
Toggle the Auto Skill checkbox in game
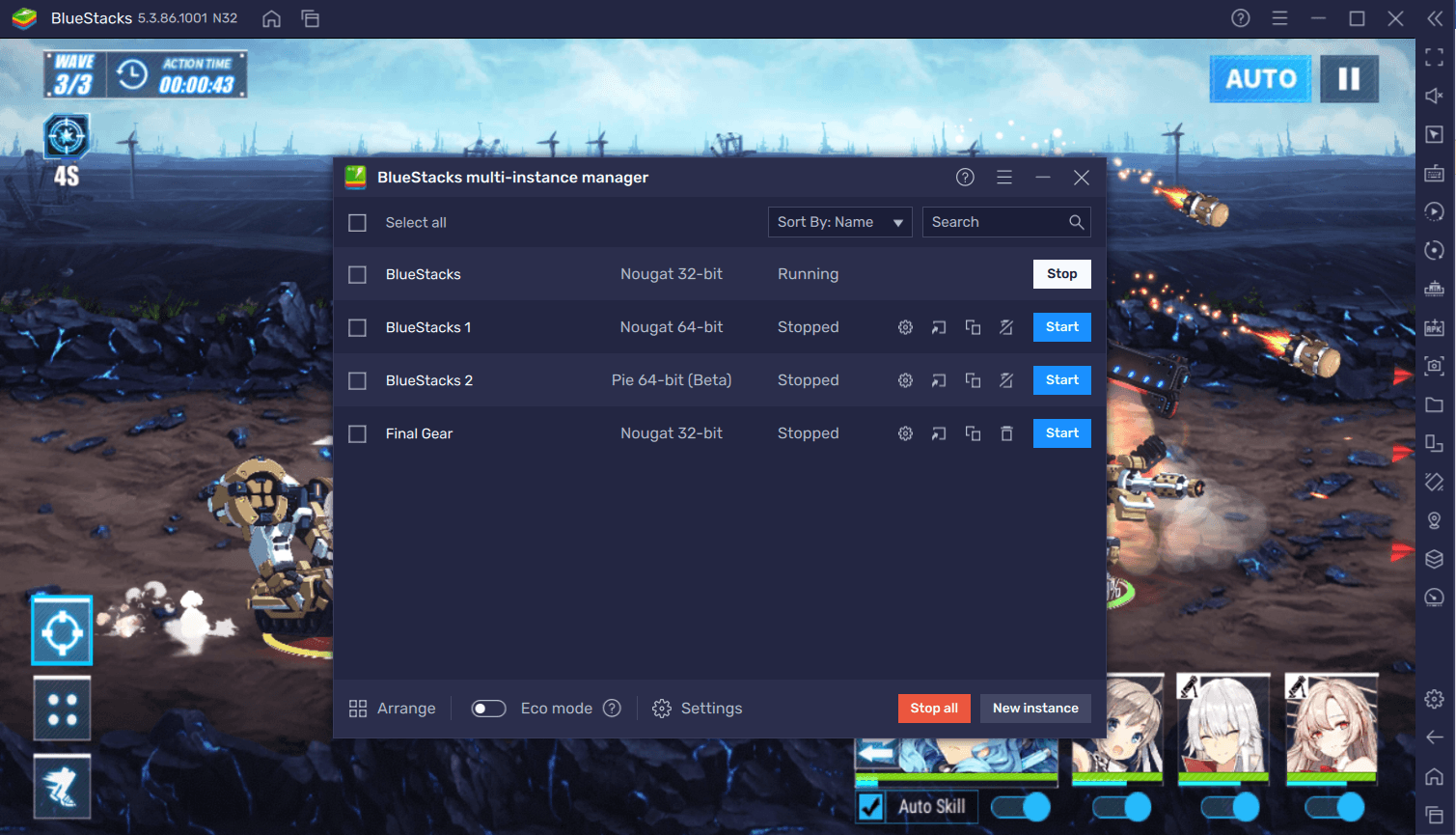pos(870,806)
